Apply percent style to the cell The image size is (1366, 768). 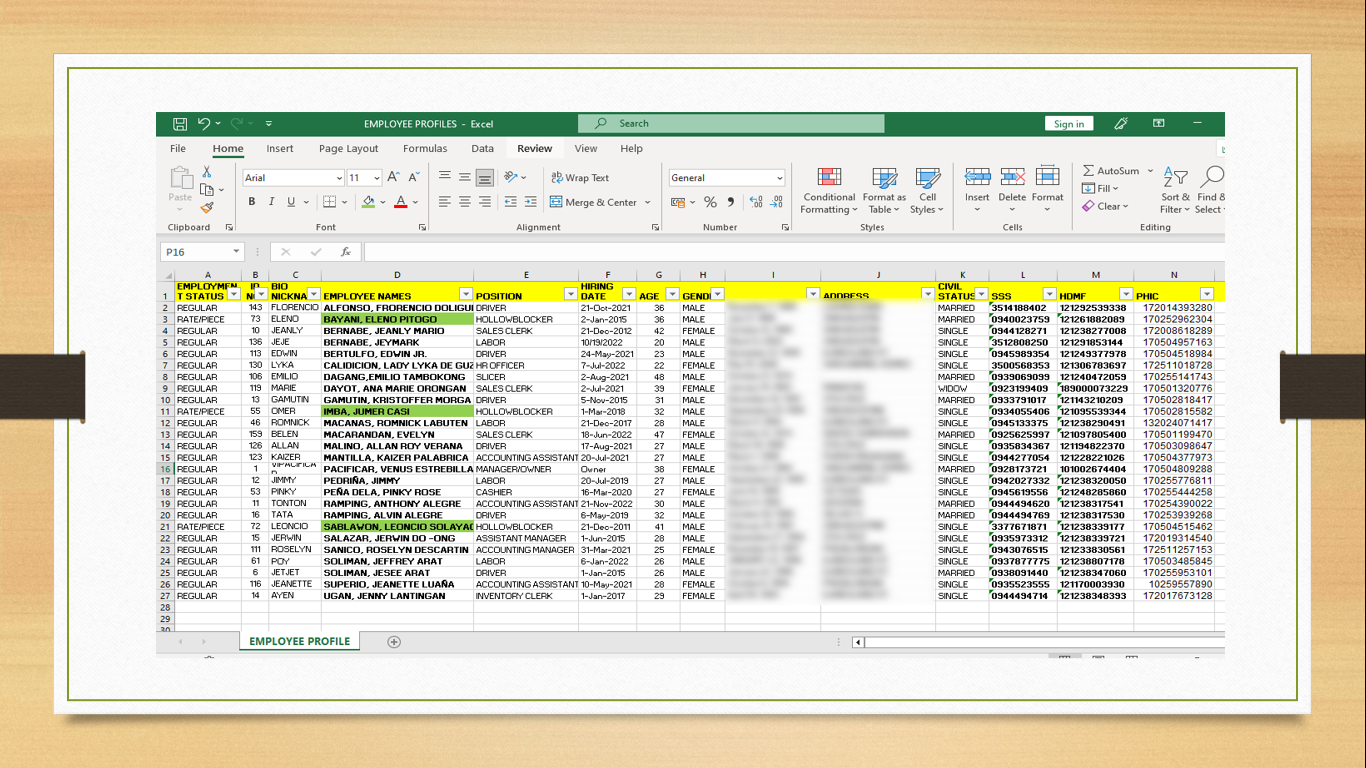(710, 202)
